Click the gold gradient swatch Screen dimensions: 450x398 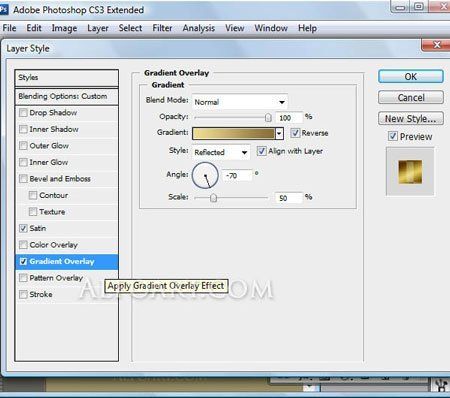pos(233,134)
